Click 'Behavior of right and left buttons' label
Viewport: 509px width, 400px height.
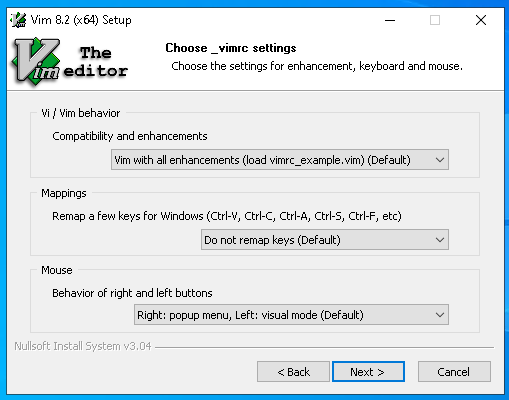coord(132,293)
